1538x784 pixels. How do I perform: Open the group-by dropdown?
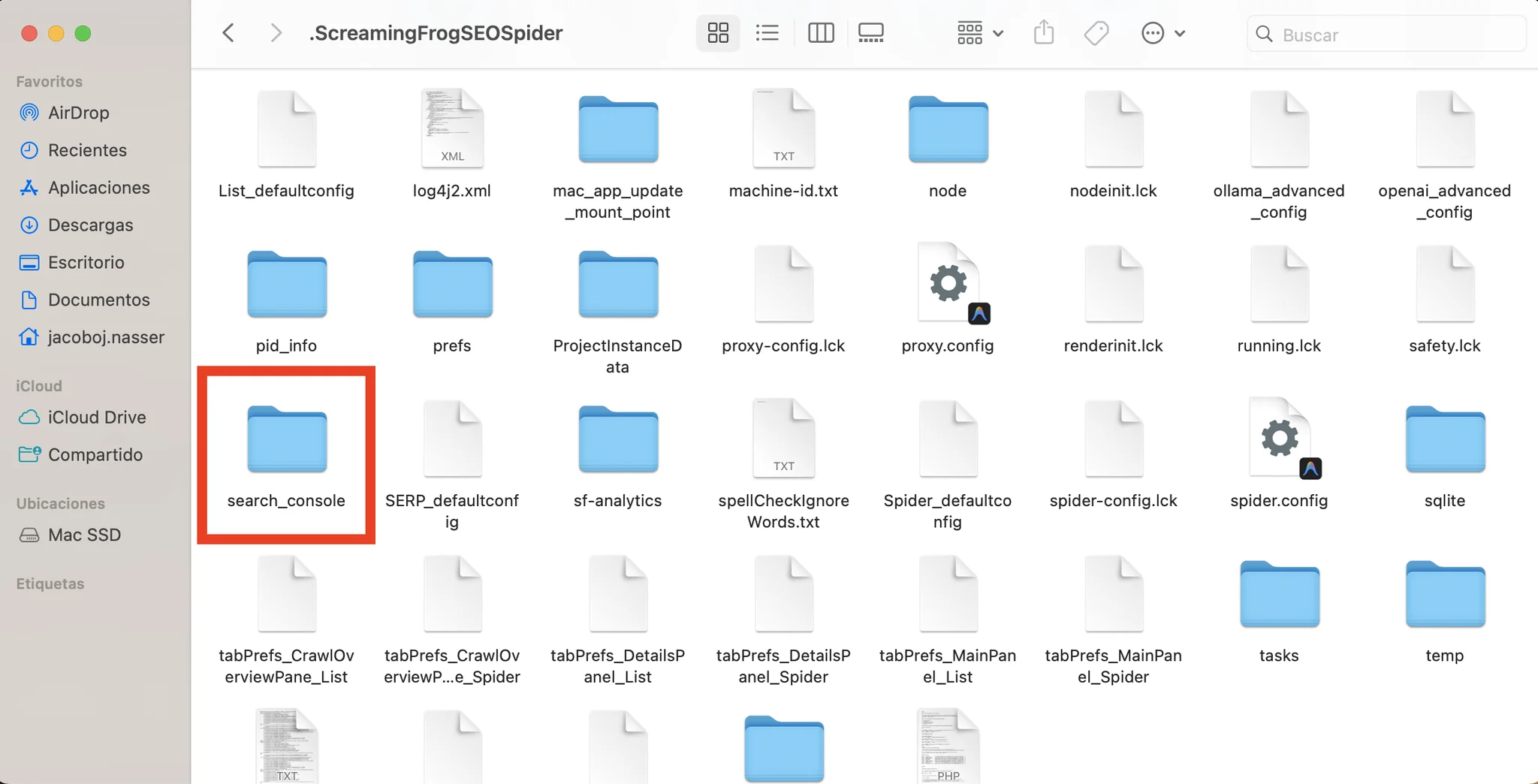click(x=980, y=33)
